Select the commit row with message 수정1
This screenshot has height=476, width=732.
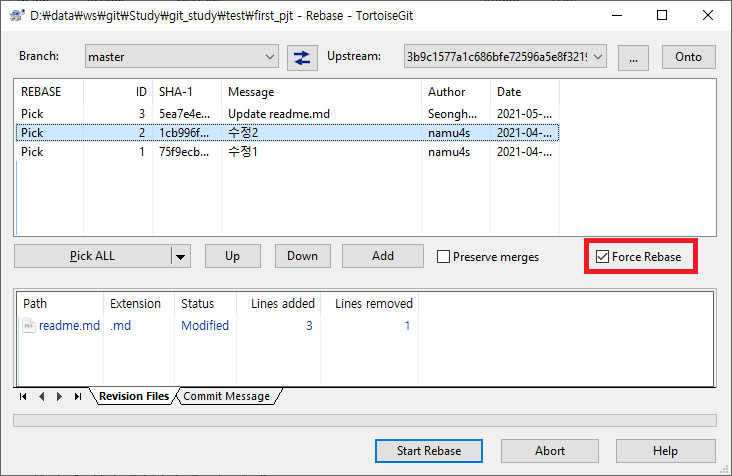[240, 152]
